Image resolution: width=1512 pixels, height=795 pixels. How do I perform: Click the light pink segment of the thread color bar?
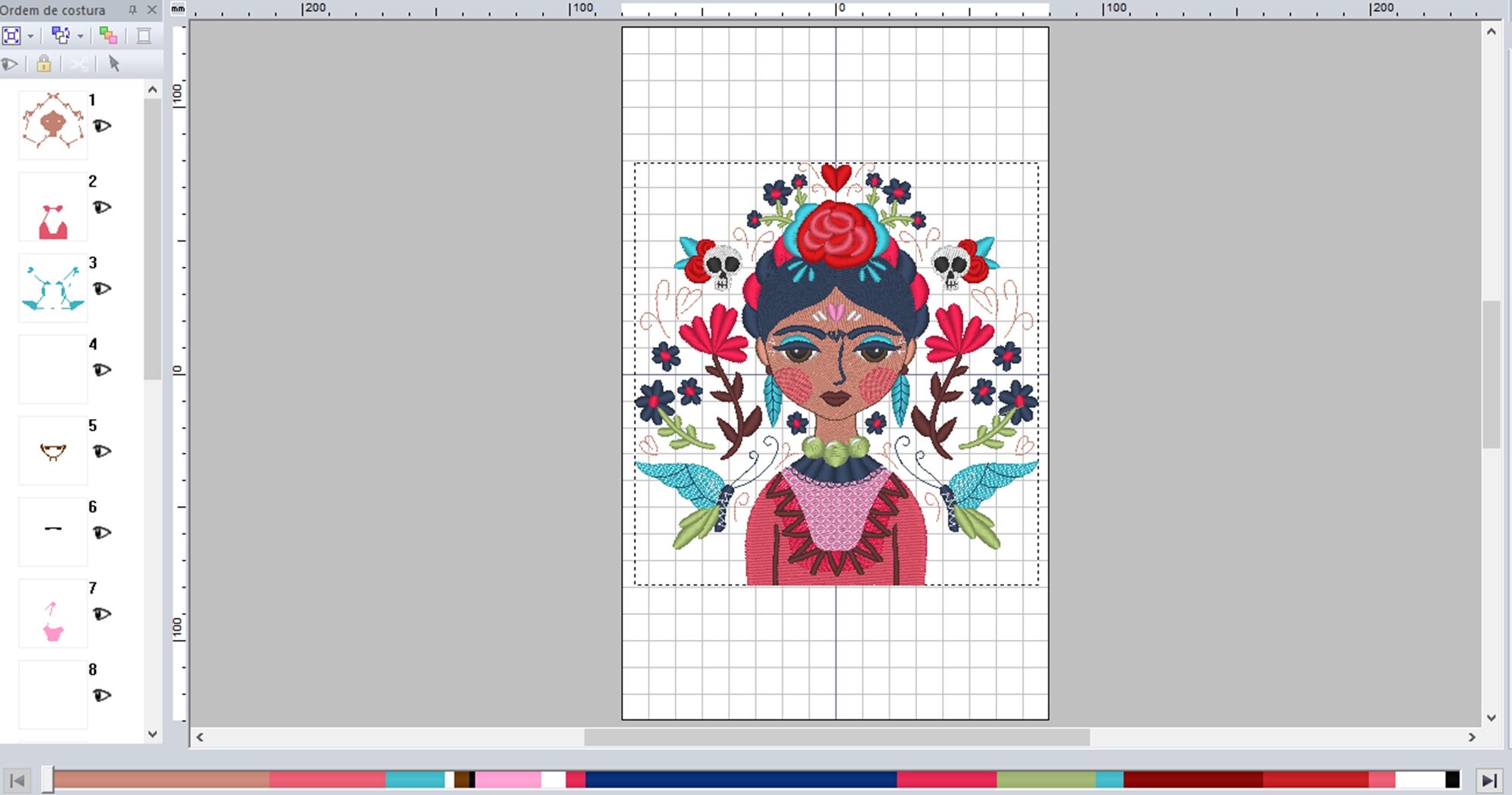(508, 780)
